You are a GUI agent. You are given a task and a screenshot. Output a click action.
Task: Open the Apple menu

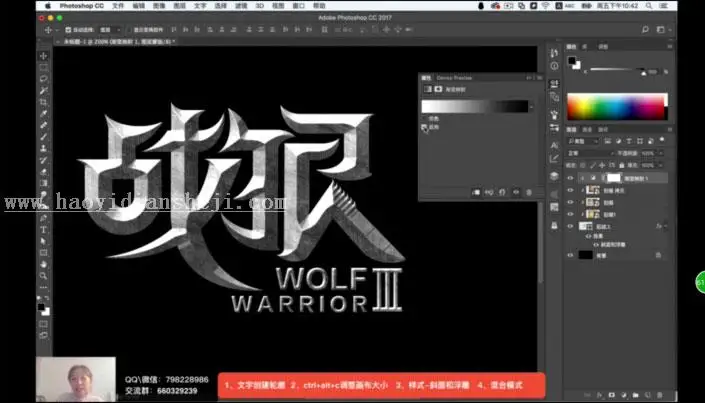click(48, 6)
